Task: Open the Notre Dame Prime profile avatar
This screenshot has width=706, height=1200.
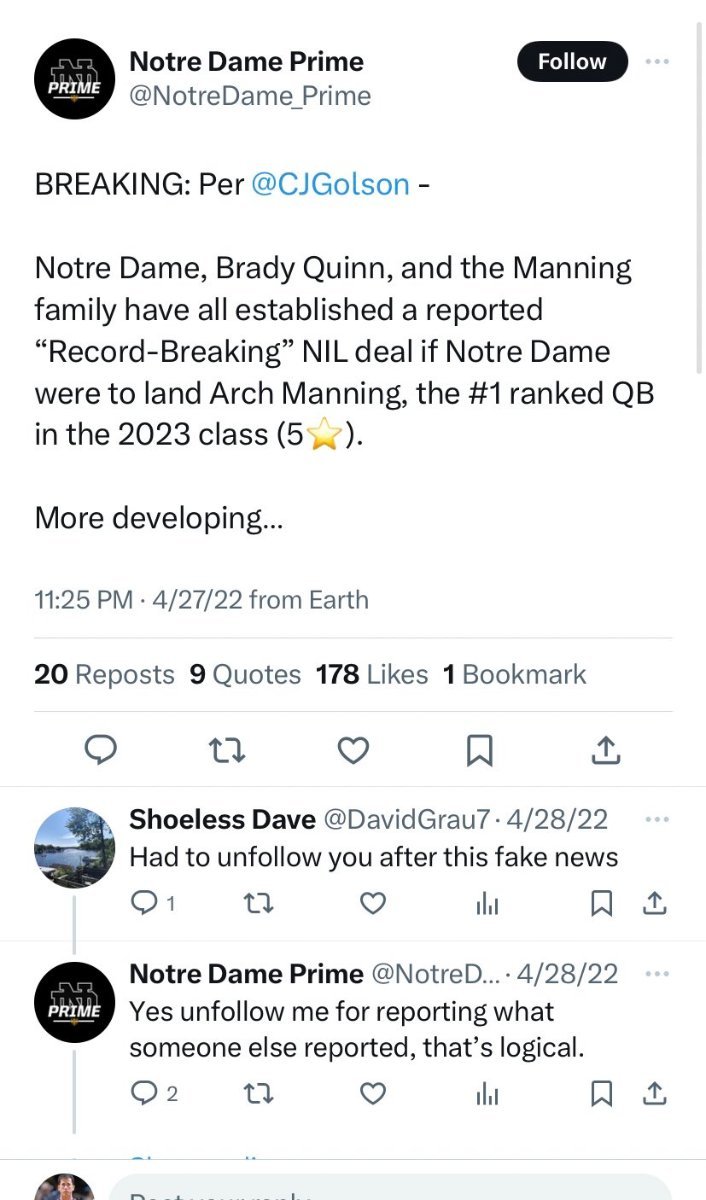Action: click(x=74, y=78)
